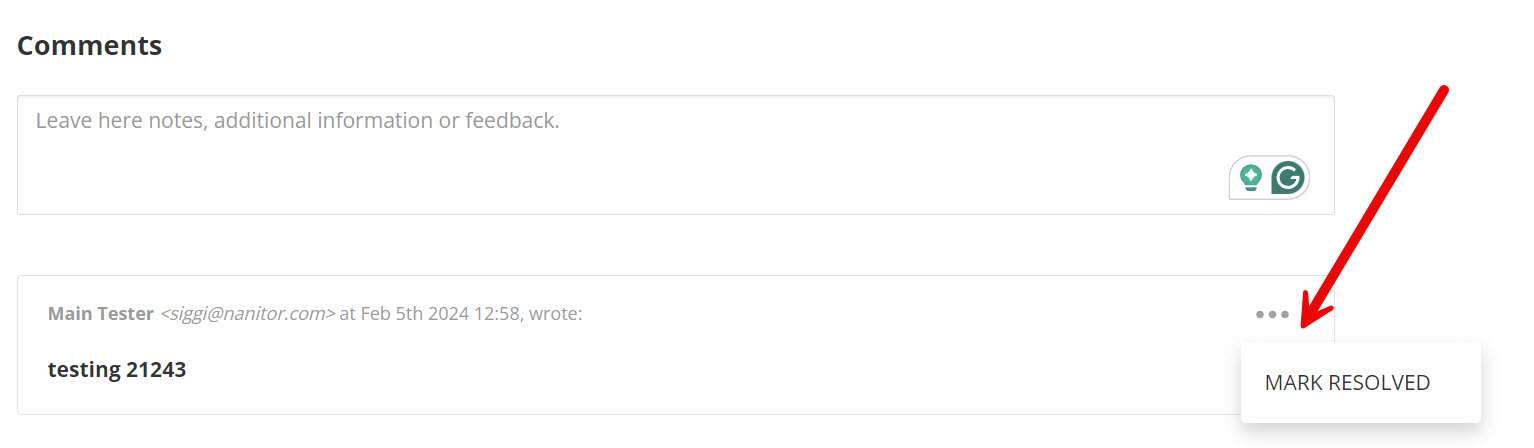
Task: Click the green lightbulb suggestion icon
Action: 1250,178
